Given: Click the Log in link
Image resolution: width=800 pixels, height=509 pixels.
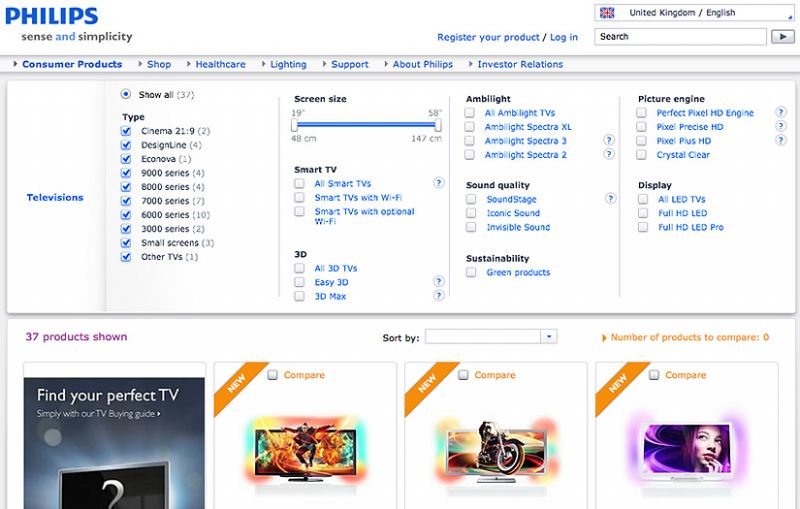Looking at the screenshot, I should click(x=564, y=37).
